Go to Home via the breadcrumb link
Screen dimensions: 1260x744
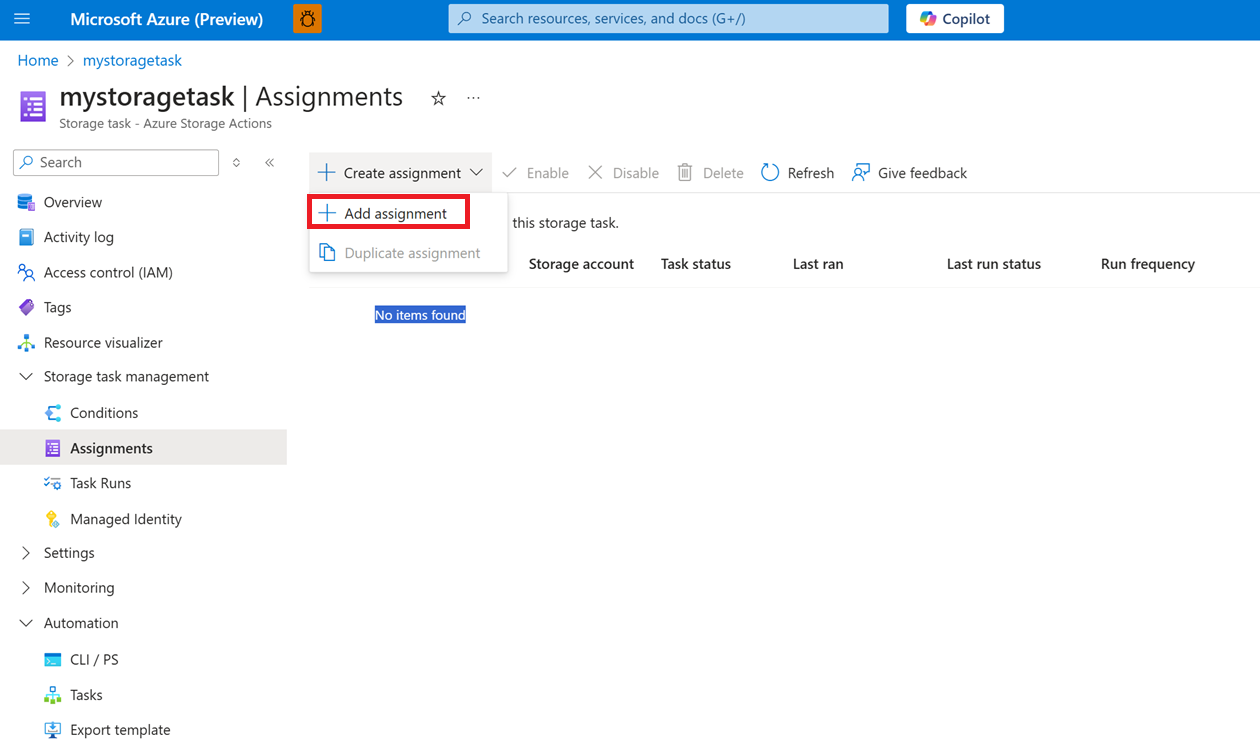click(x=37, y=60)
